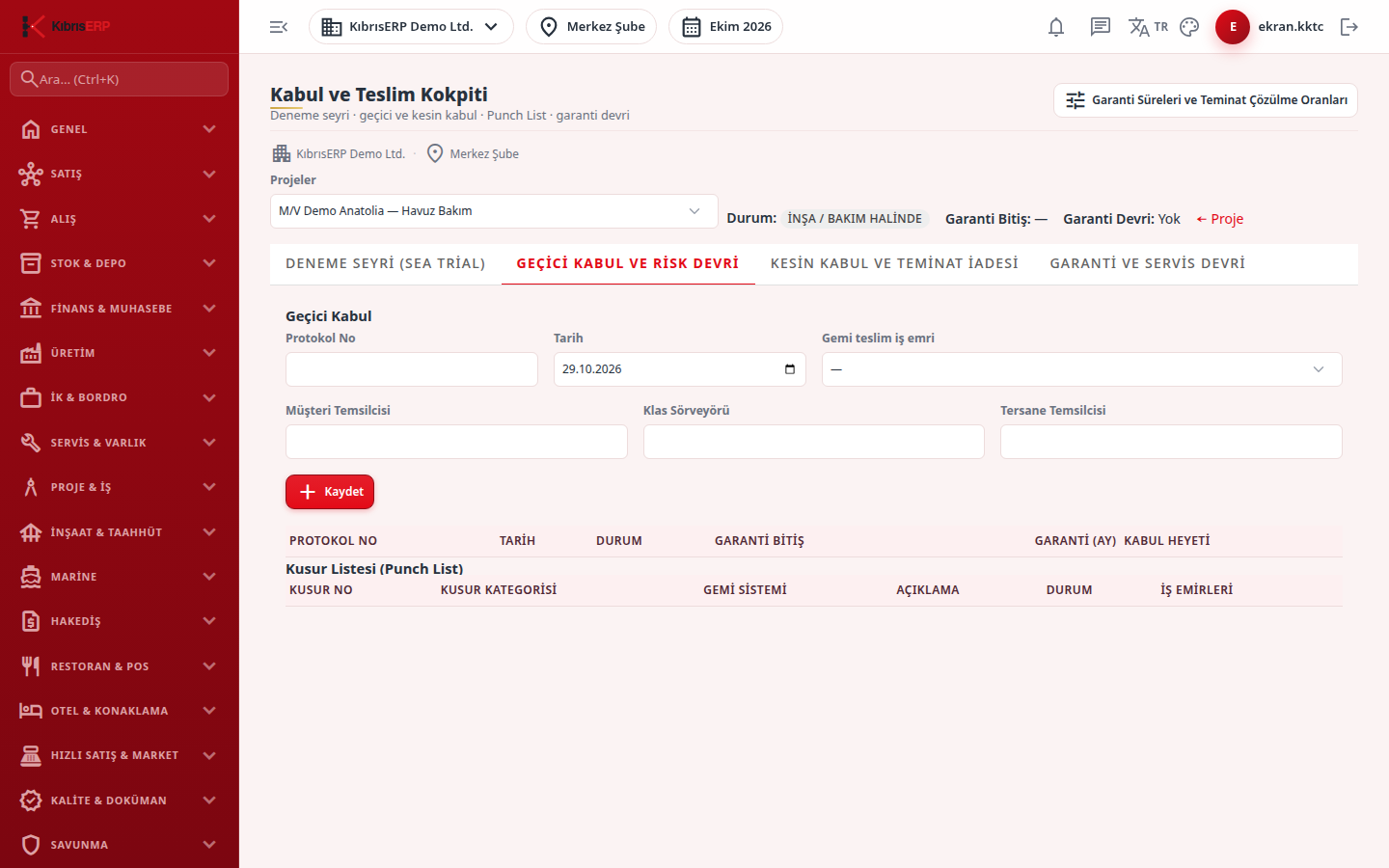Viewport: 1389px width, 868px height.
Task: Click the Klas Sörveyörü input field
Action: click(x=814, y=442)
